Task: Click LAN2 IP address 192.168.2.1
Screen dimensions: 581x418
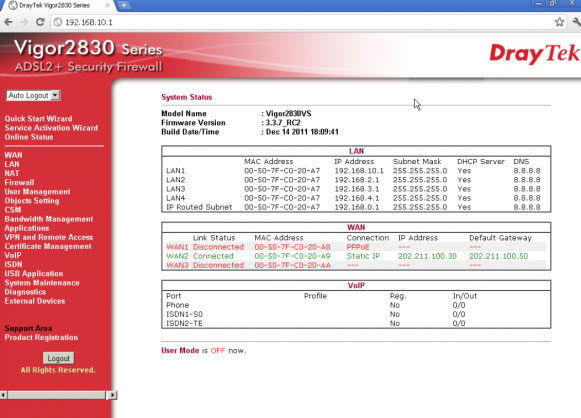Action: click(357, 180)
